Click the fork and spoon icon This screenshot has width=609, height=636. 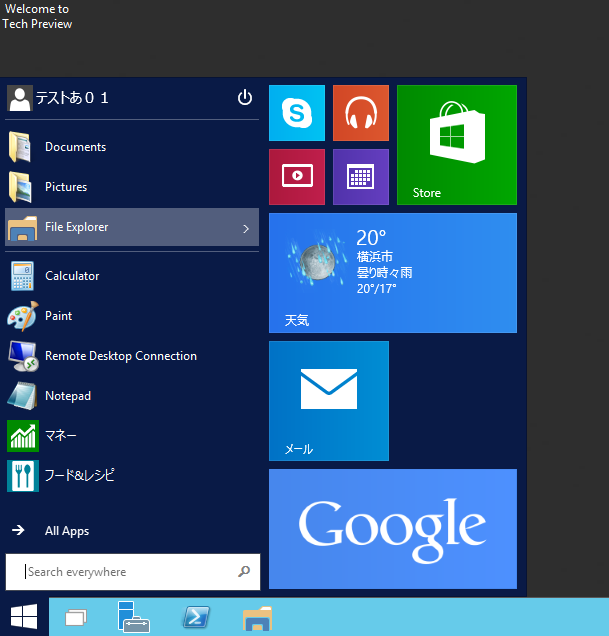23,476
